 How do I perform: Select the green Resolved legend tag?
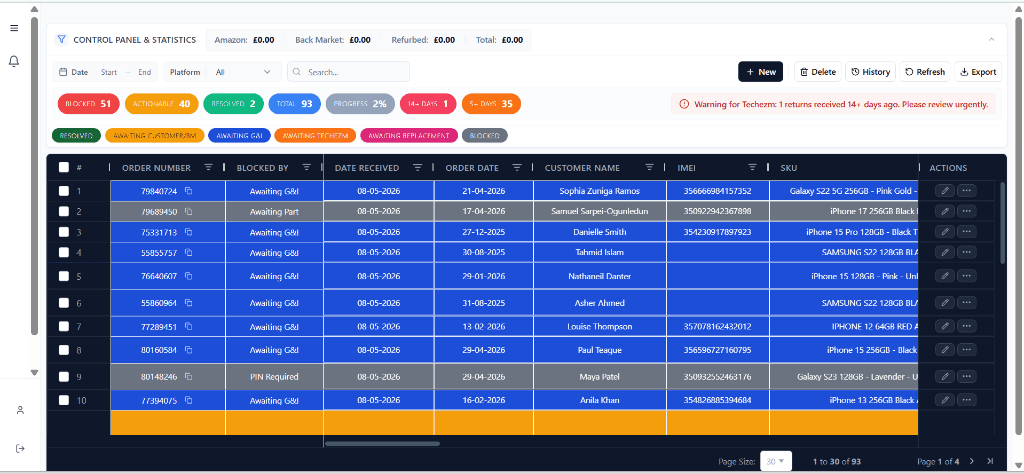click(x=76, y=136)
